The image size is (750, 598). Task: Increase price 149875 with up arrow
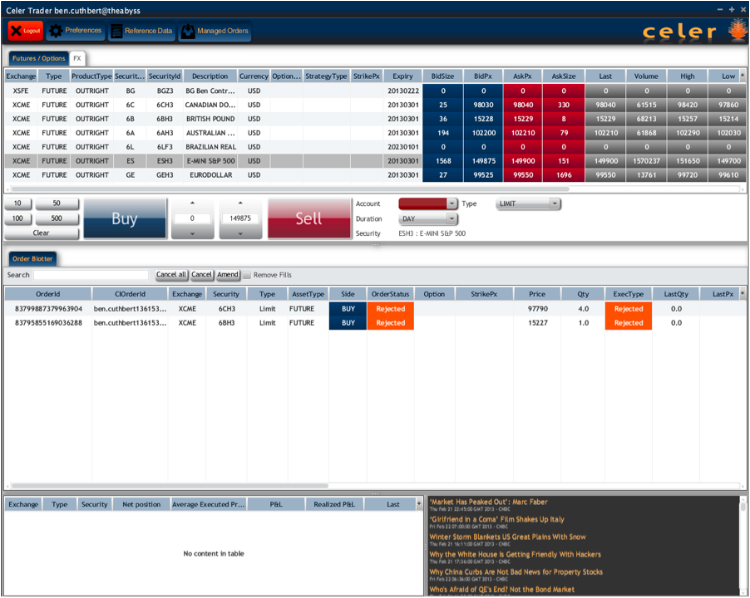(x=240, y=203)
